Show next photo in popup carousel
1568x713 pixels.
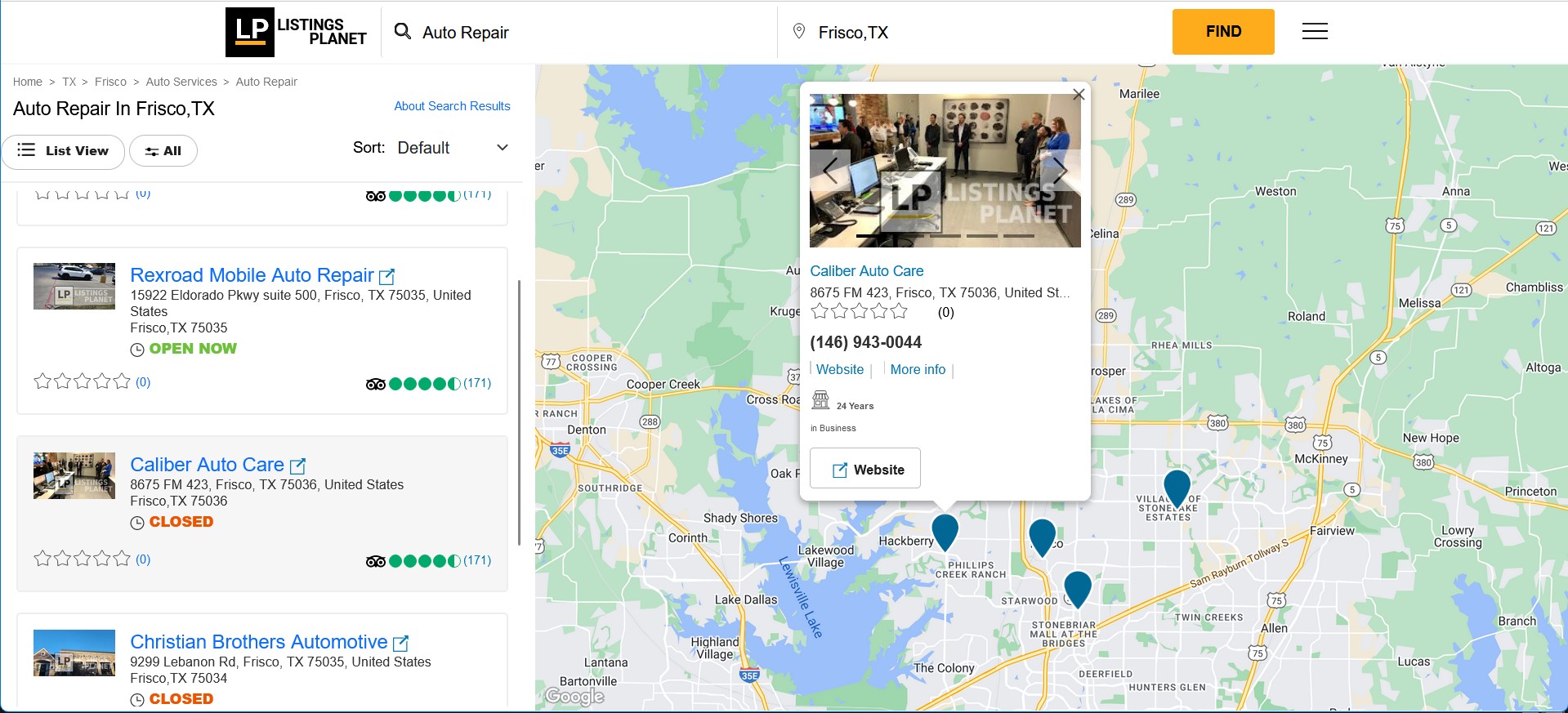click(1059, 171)
